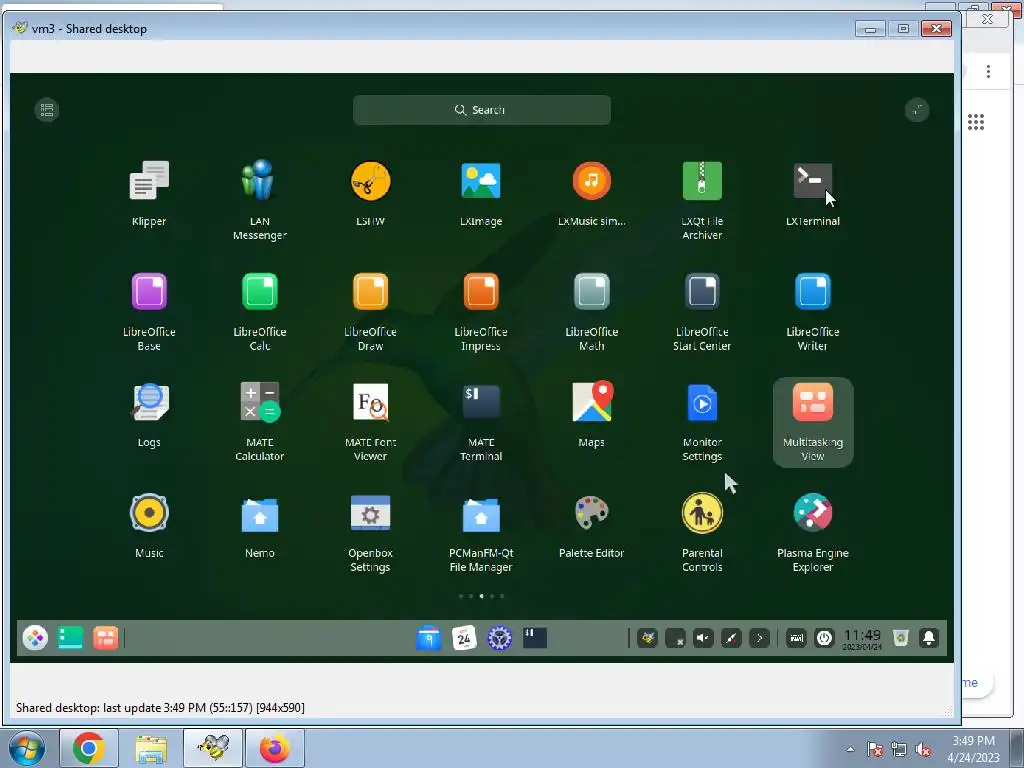Switch launcher to category list view
1024x768 pixels.
(x=46, y=110)
